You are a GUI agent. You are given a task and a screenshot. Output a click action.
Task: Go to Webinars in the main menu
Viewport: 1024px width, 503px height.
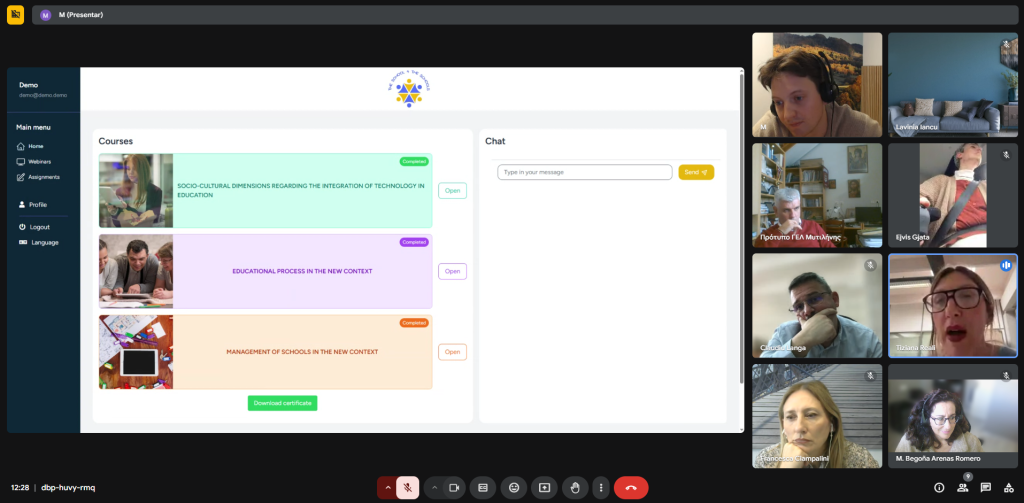click(x=39, y=161)
